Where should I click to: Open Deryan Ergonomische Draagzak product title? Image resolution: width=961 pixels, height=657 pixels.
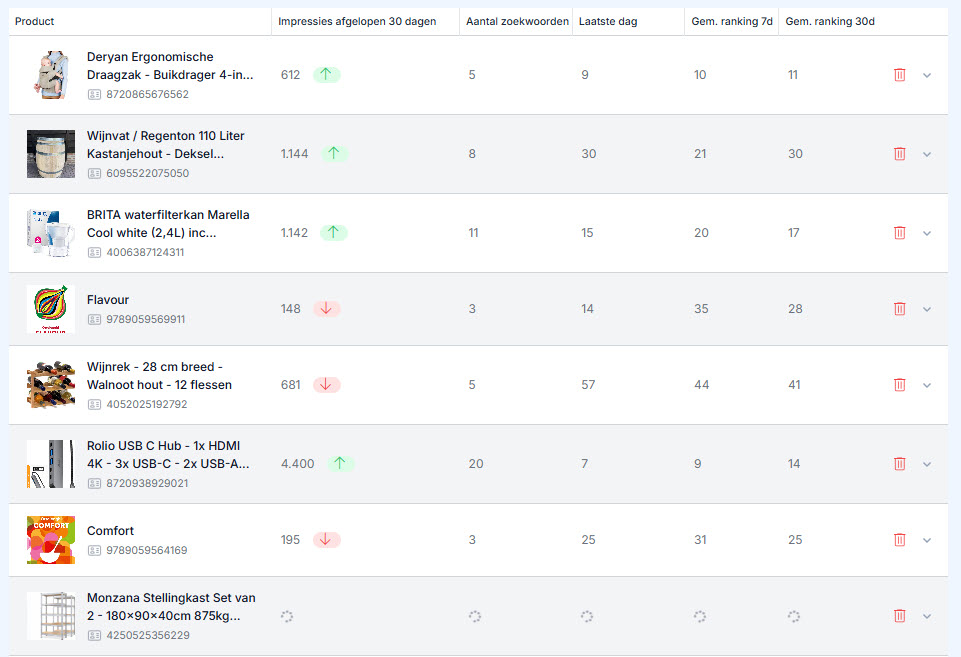(x=170, y=66)
